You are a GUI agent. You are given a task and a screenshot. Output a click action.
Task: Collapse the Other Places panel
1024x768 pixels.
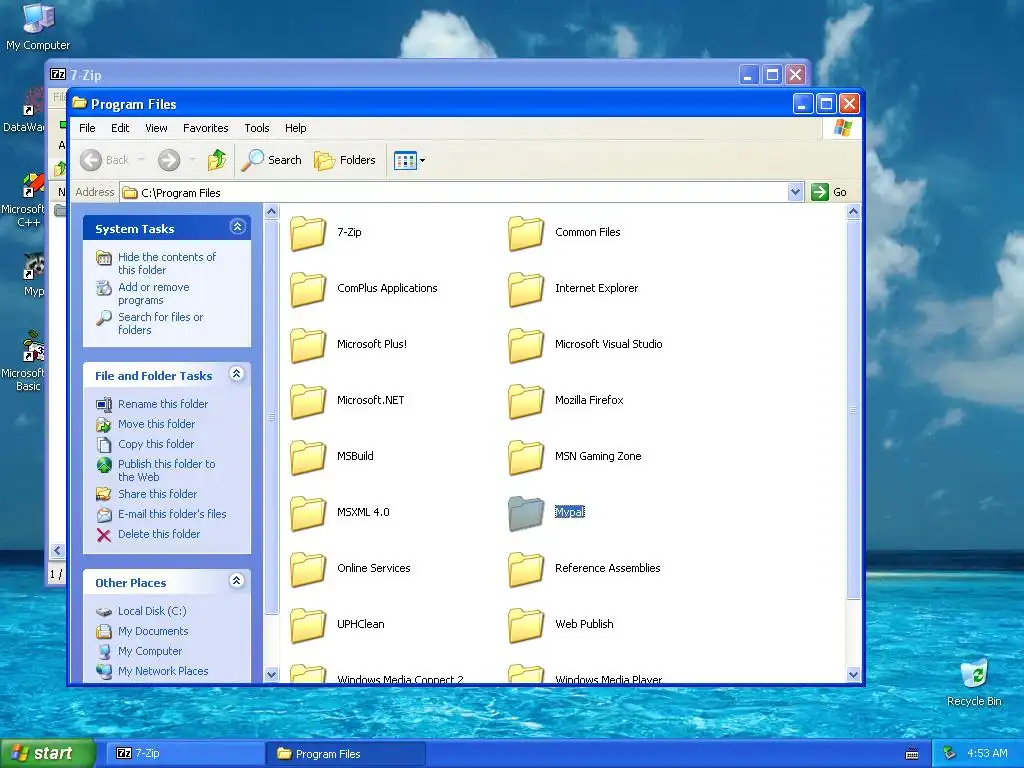[237, 581]
